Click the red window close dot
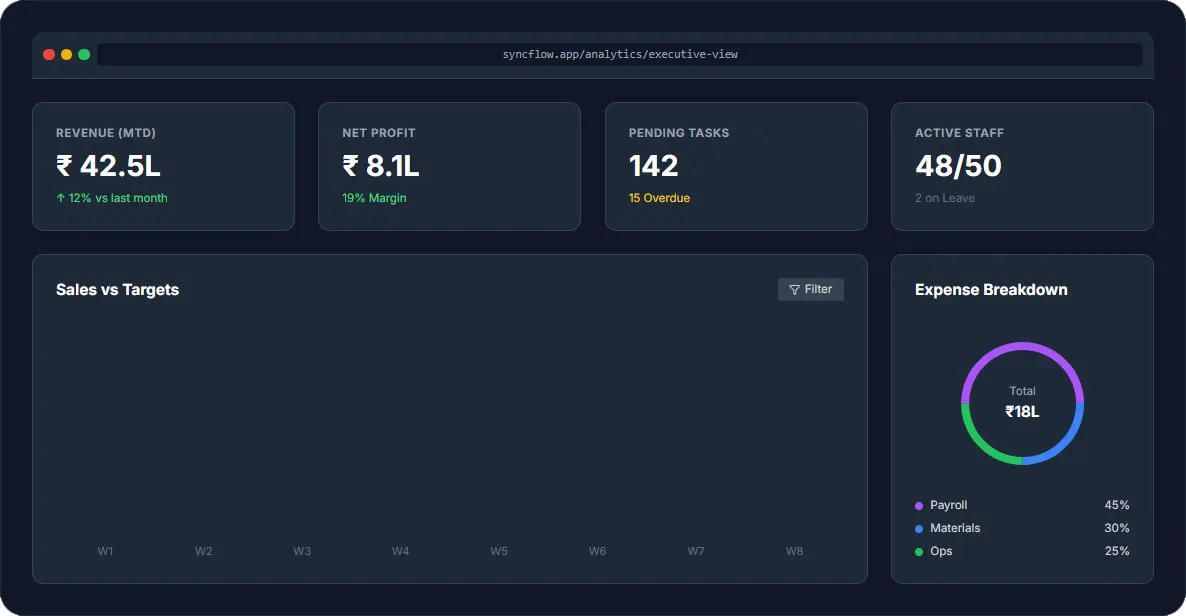Image resolution: width=1186 pixels, height=616 pixels. click(x=49, y=55)
